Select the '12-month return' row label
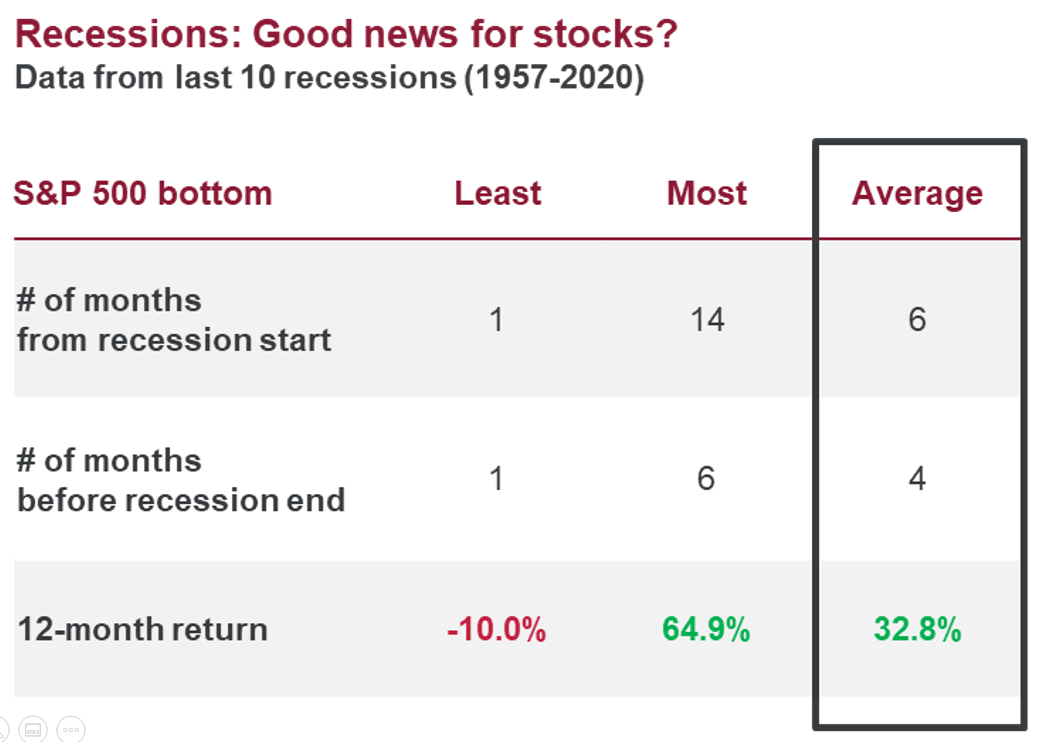Viewport: 1048px width, 742px height. coord(143,630)
